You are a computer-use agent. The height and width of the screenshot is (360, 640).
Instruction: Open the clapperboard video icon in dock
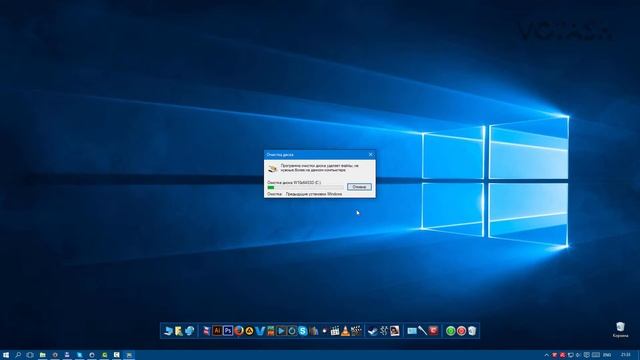click(356, 331)
